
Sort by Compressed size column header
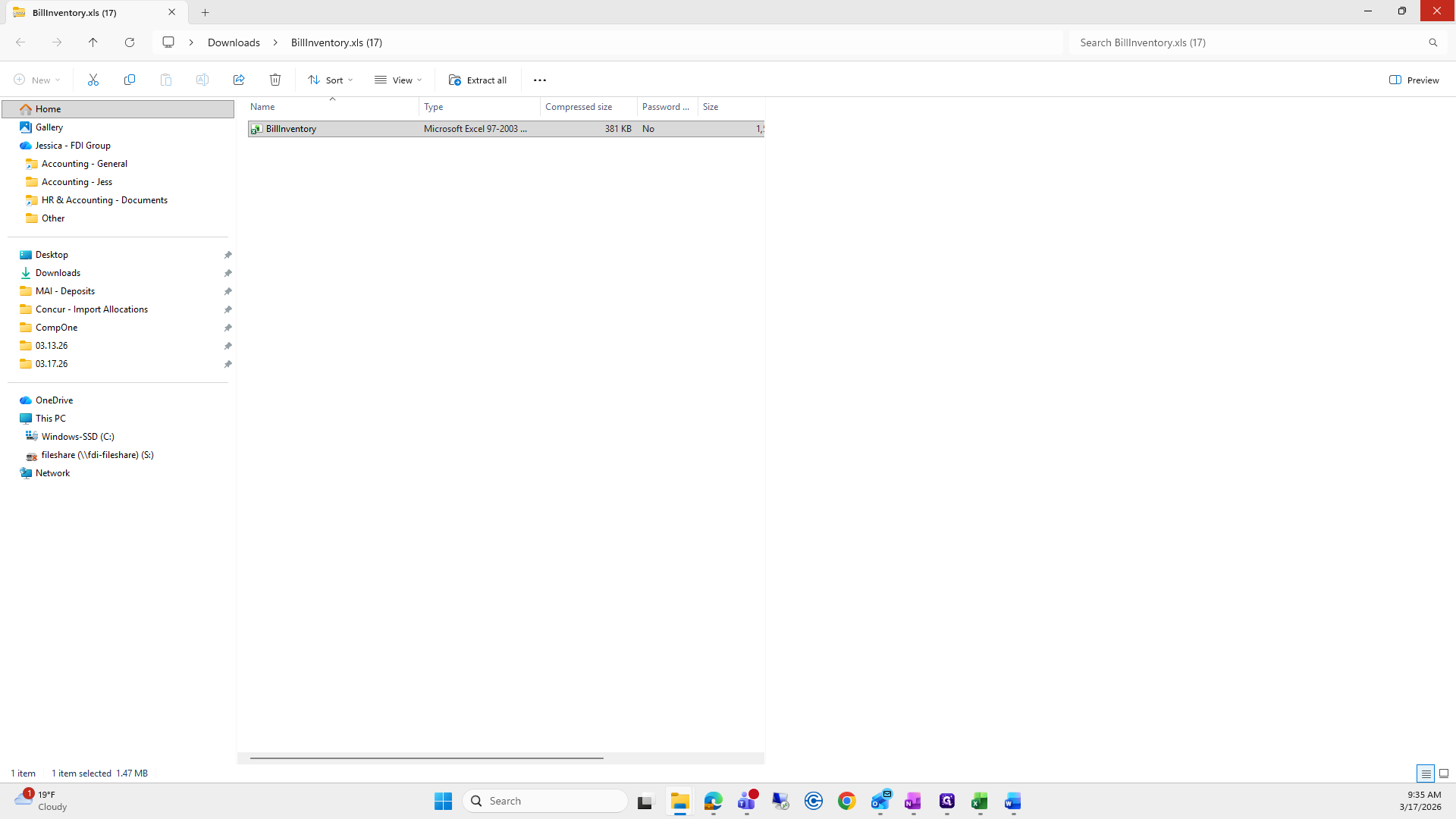tap(579, 107)
